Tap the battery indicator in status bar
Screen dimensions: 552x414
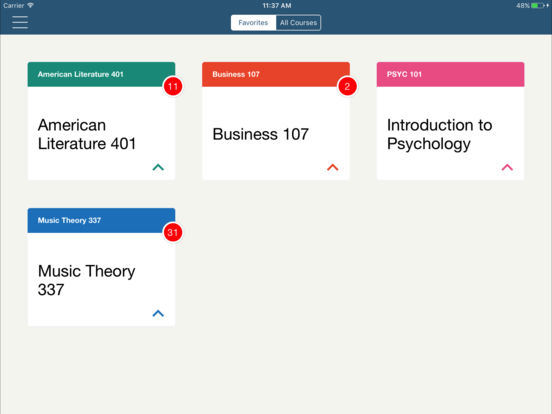(537, 5)
